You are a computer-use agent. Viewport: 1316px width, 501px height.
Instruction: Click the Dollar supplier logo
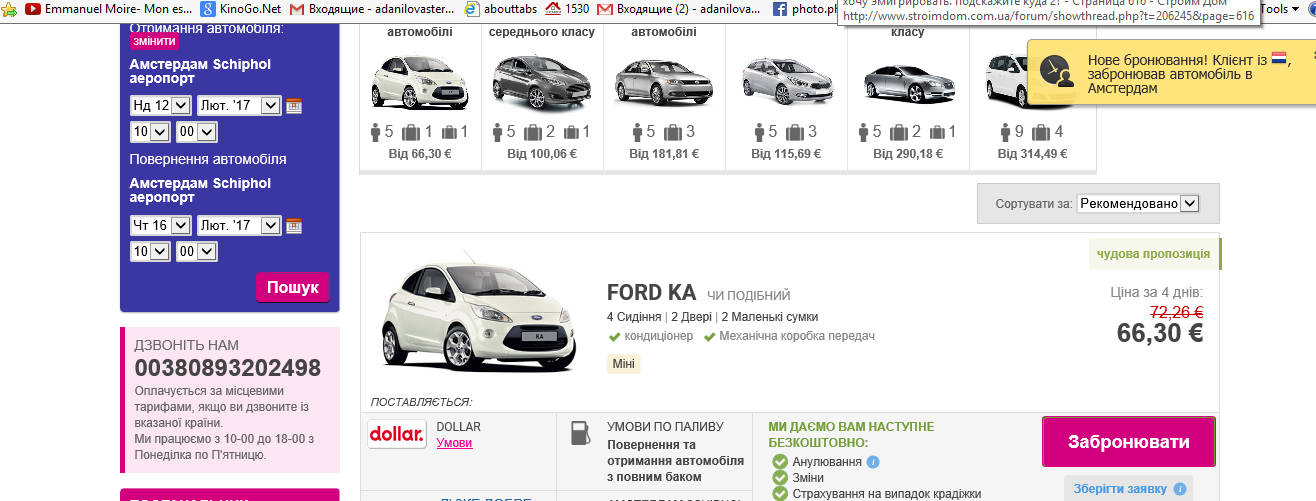397,434
